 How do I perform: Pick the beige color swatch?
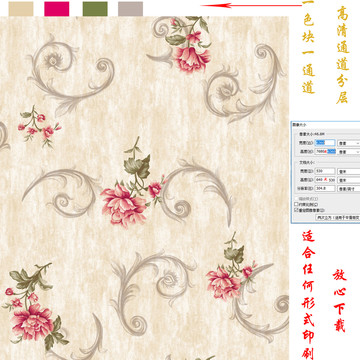tap(21, 9)
